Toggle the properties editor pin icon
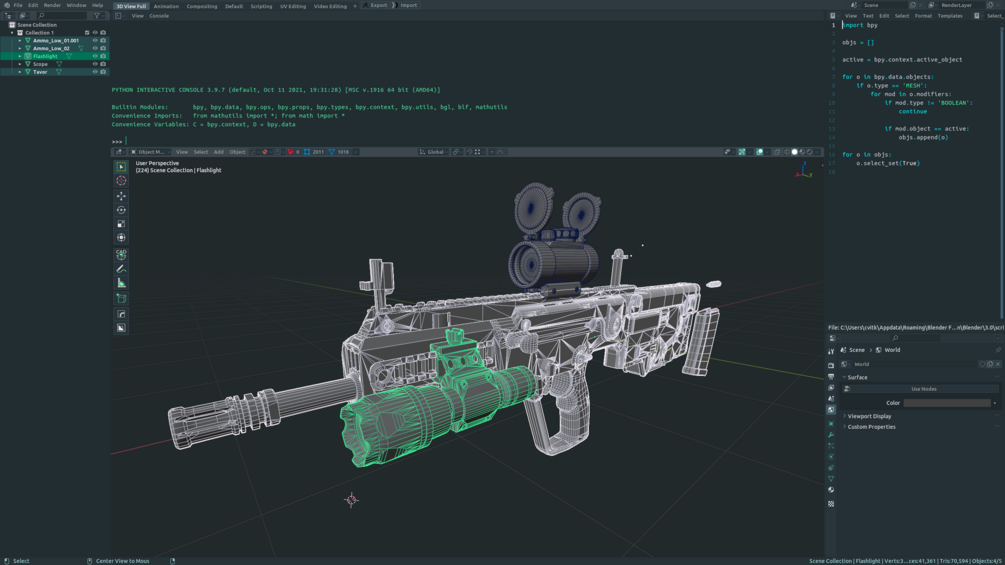Image resolution: width=1005 pixels, height=565 pixels. click(998, 350)
